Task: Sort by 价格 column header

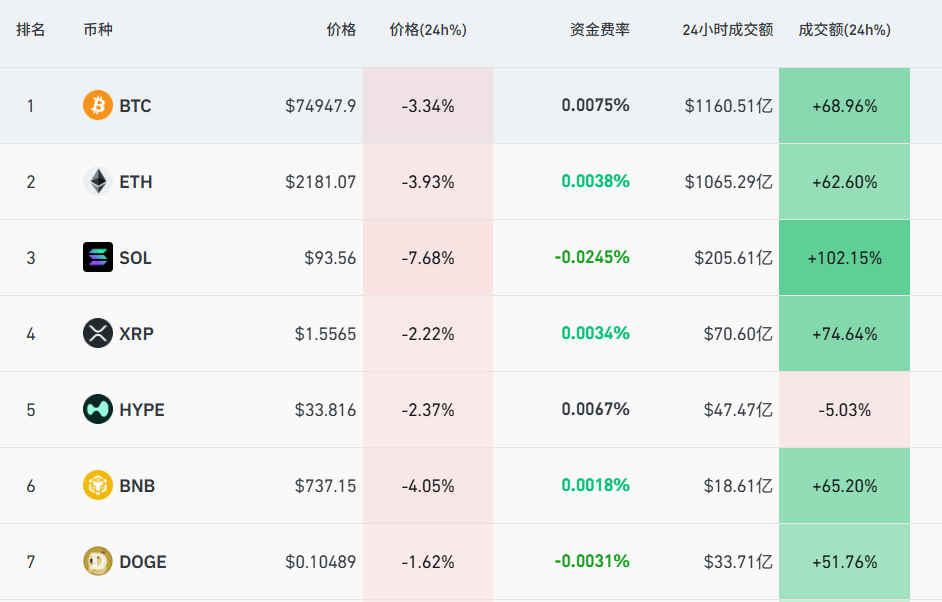Action: point(341,30)
